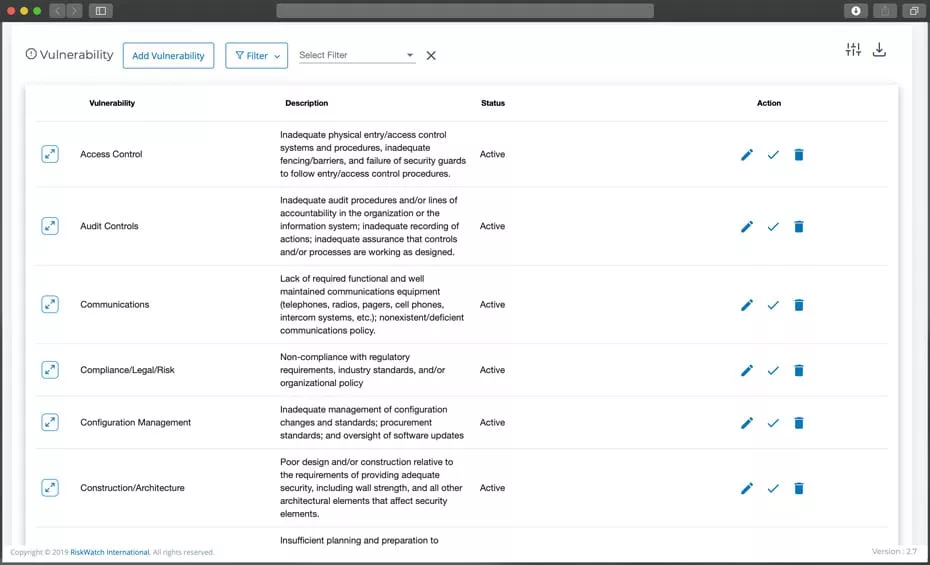The height and width of the screenshot is (565, 930).
Task: Click the checkmark for Compliance/Legal/Risk
Action: pyautogui.click(x=773, y=371)
